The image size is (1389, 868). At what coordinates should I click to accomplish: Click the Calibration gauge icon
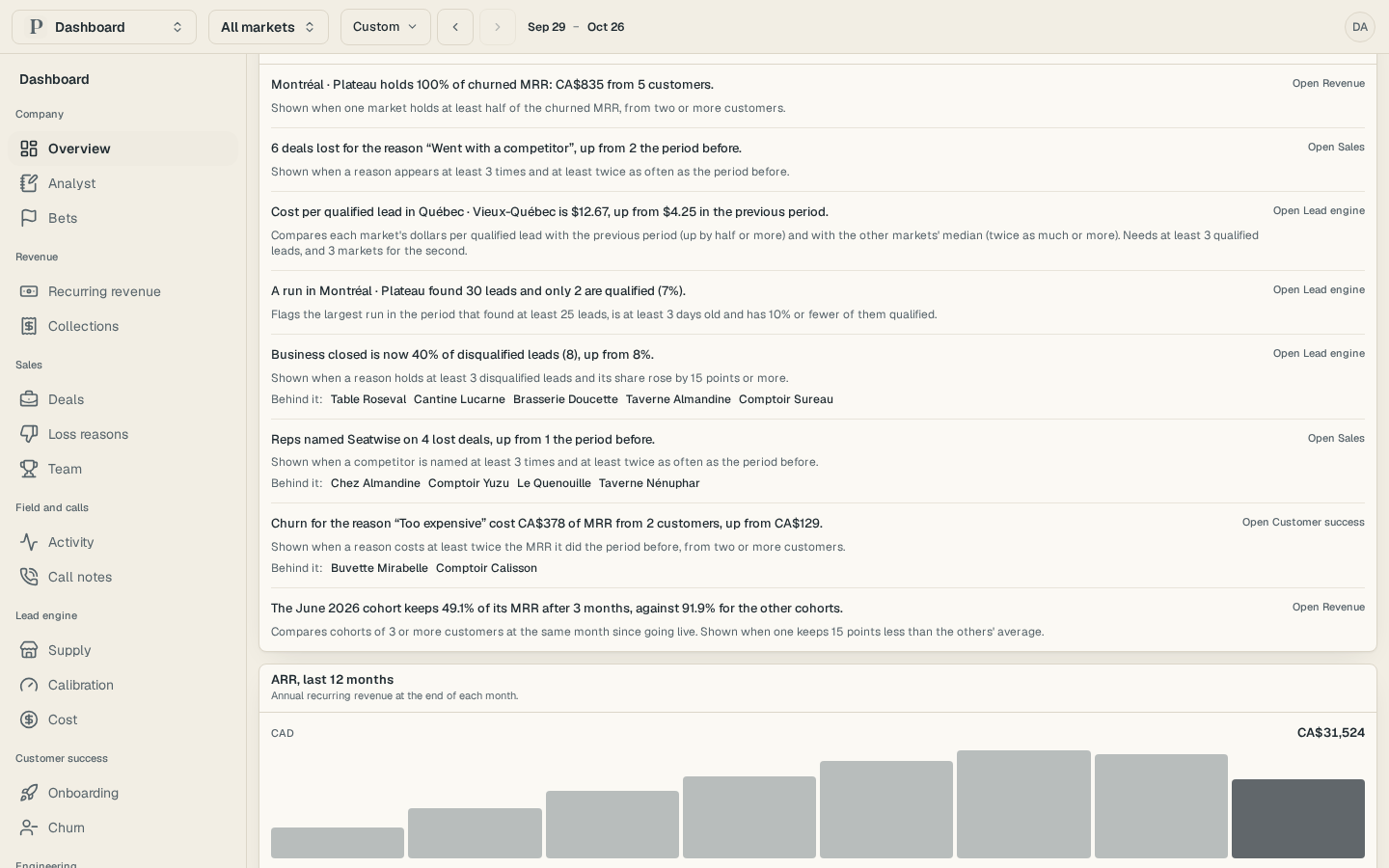29,685
